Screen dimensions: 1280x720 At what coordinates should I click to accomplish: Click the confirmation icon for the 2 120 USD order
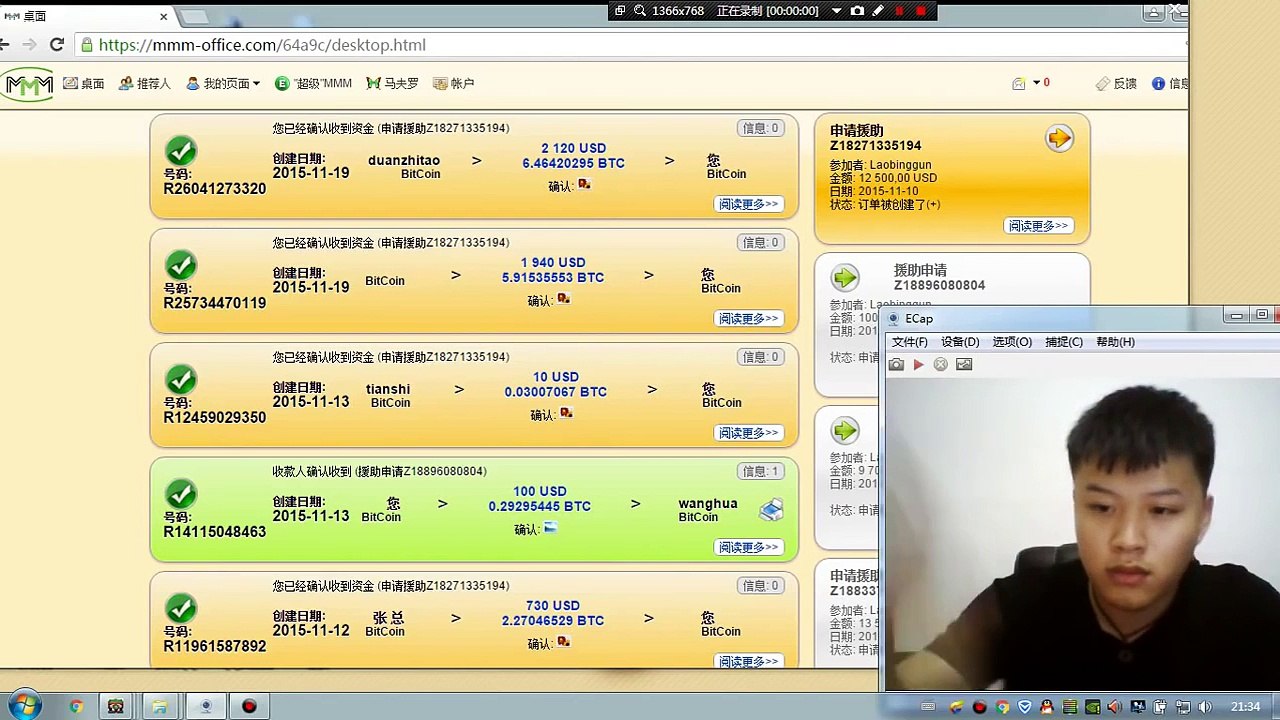(x=584, y=185)
